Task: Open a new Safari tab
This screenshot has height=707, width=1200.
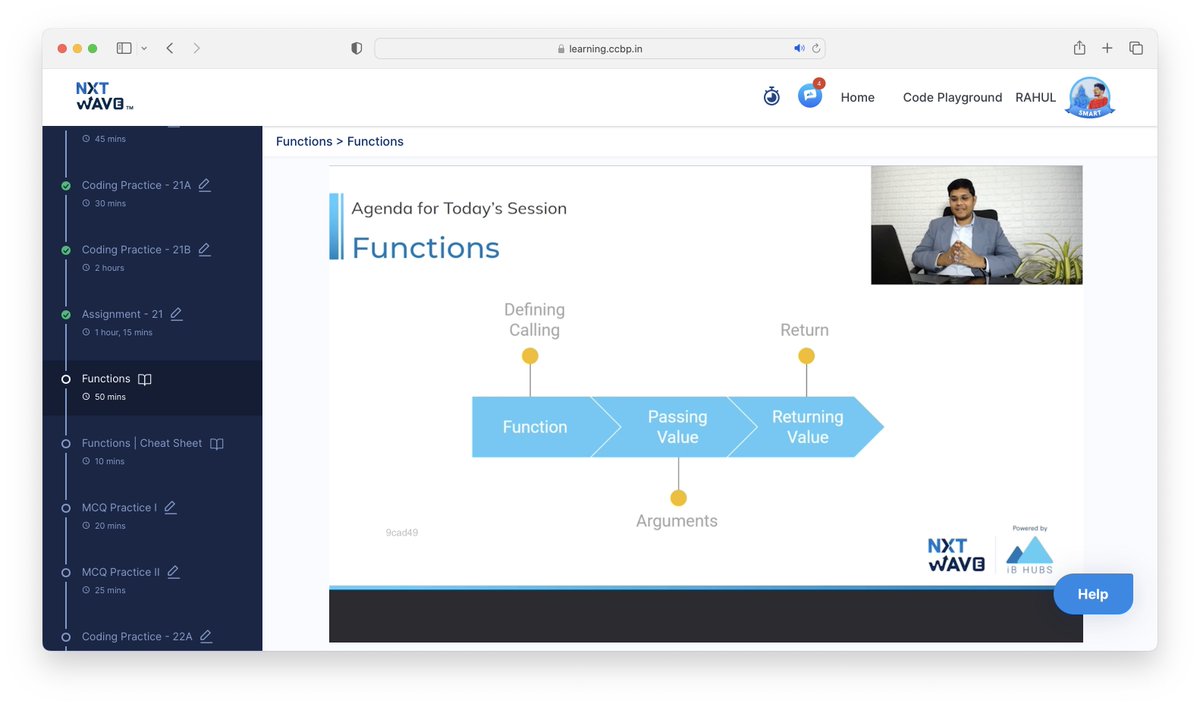Action: (x=1107, y=48)
